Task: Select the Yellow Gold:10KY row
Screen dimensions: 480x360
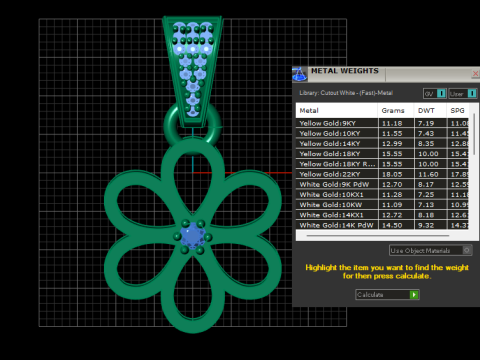Action: pyautogui.click(x=382, y=133)
